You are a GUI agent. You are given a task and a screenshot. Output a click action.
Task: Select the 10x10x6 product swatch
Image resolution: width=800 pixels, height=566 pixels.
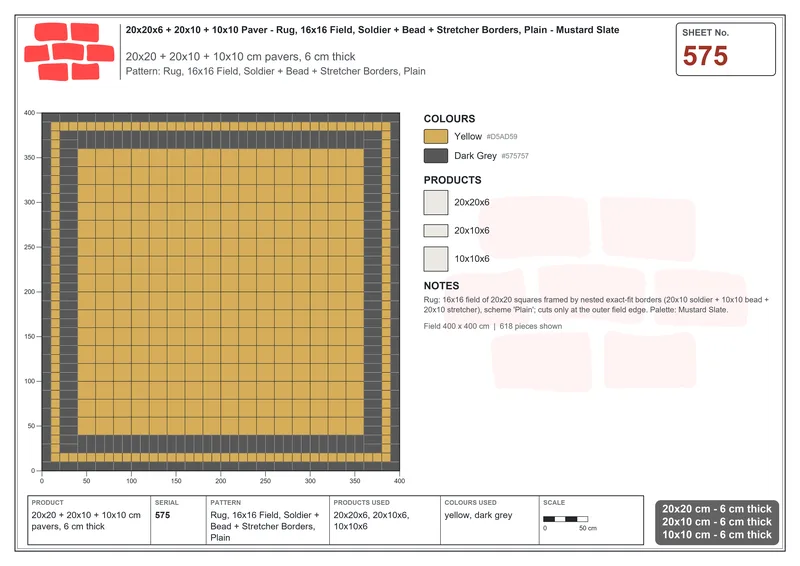436,259
